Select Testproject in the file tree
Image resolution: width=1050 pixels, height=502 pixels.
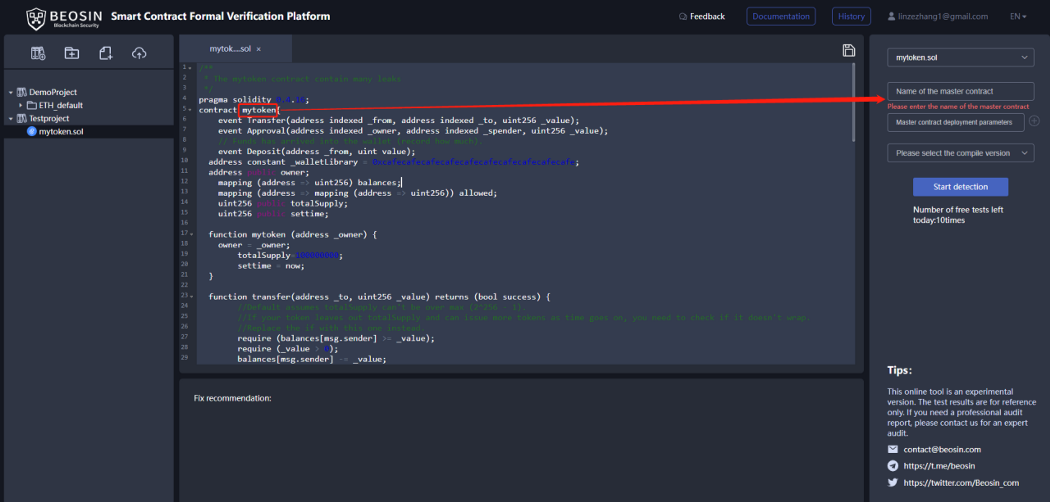tap(49, 118)
